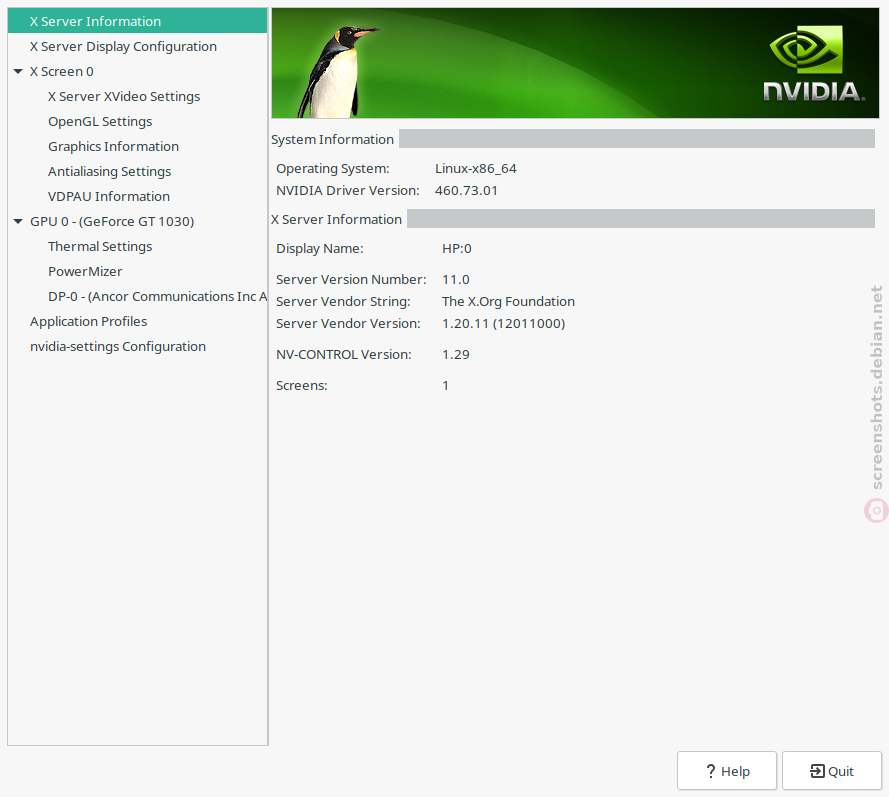
Task: Click the Display Name label
Action: point(320,248)
